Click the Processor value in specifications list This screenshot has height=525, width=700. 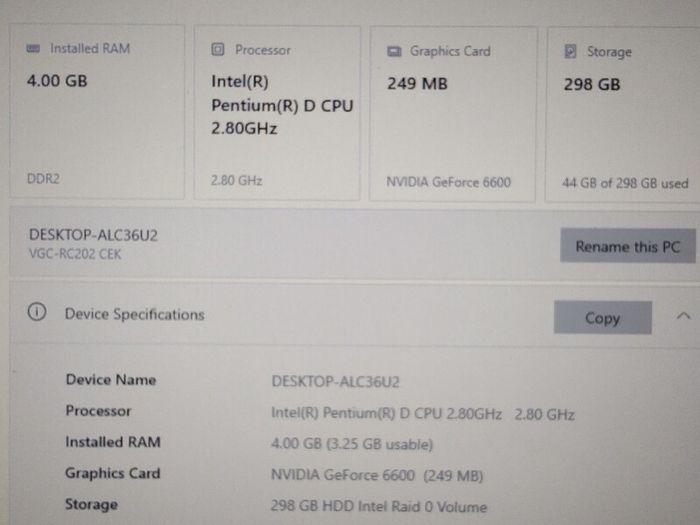point(422,414)
